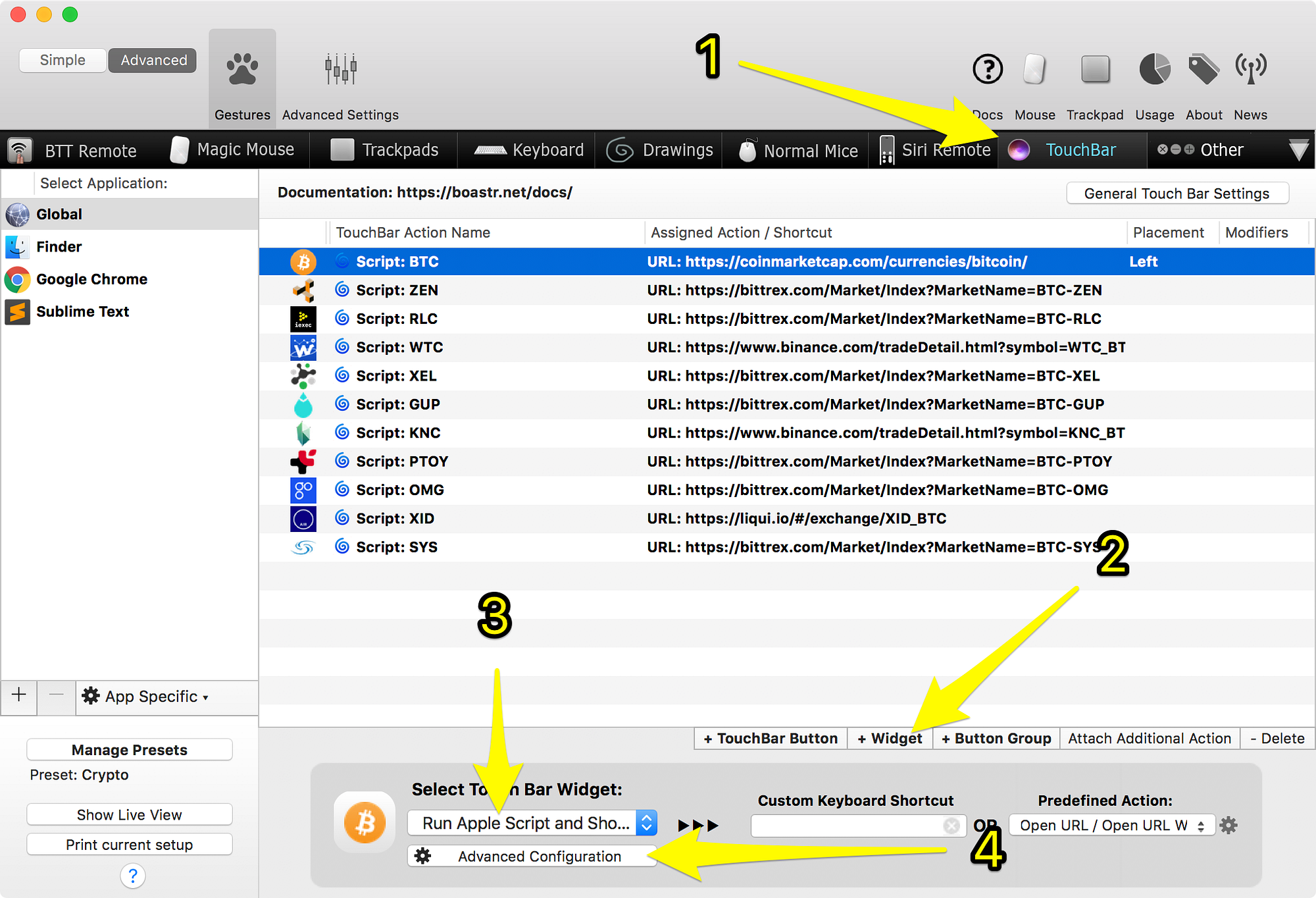Open the News broadcast icon
The image size is (1316, 898).
1250,69
